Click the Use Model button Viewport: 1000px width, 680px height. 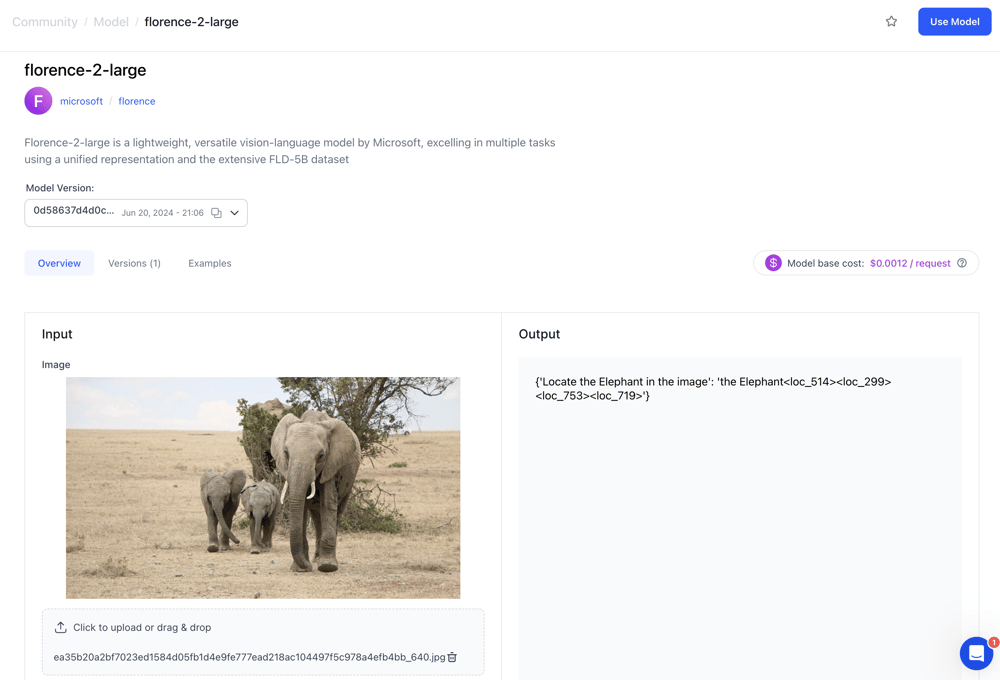pos(954,21)
